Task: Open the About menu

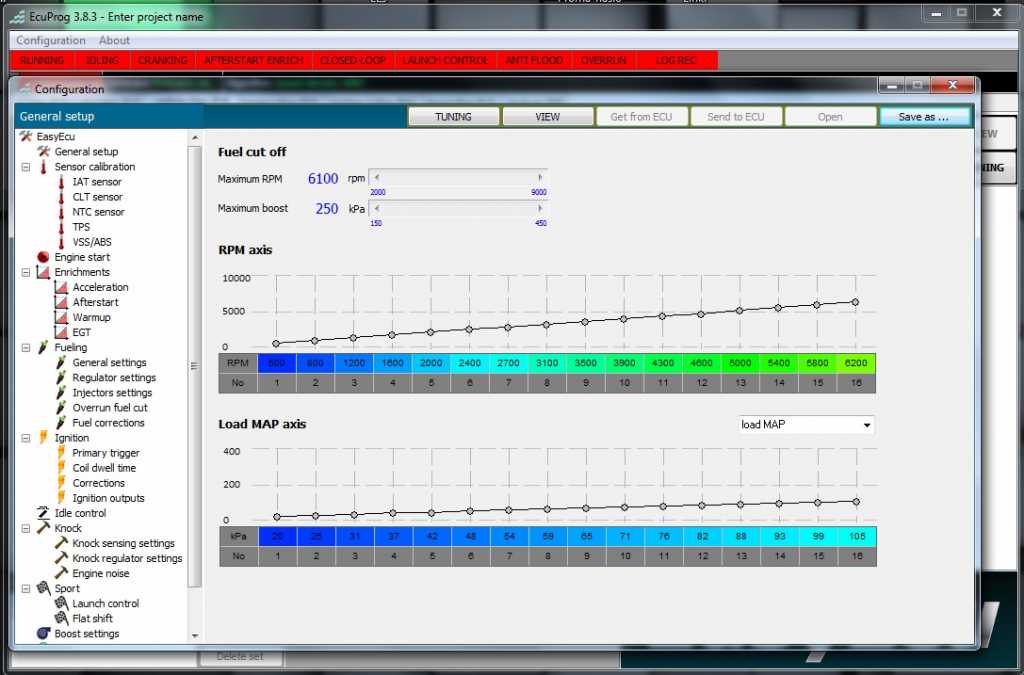Action: coord(114,40)
